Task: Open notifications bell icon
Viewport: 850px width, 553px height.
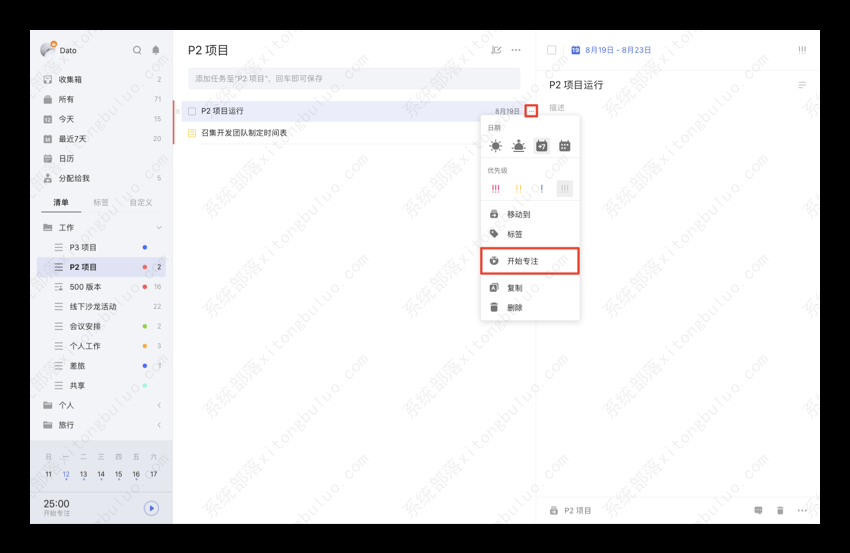Action: (156, 50)
